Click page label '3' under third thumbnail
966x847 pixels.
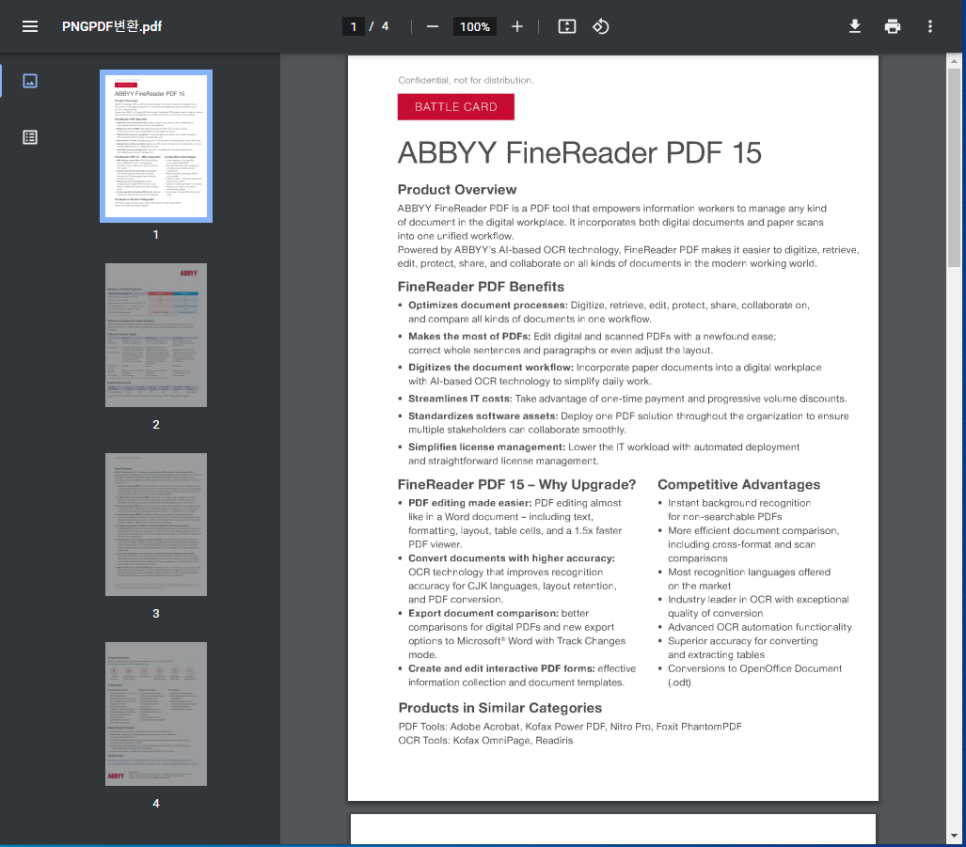(x=156, y=614)
